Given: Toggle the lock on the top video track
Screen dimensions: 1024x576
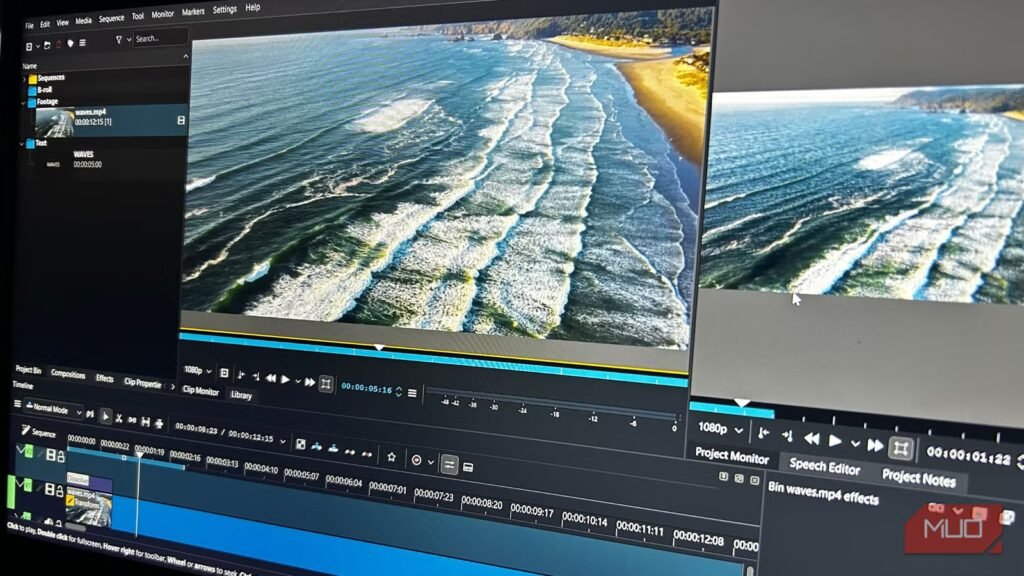Looking at the screenshot, I should point(60,457).
